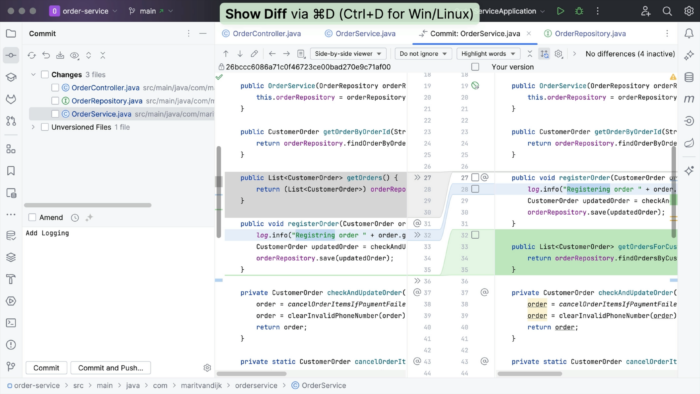Open IDE settings gear in title bar
This screenshot has height=394, width=700.
pos(688,11)
